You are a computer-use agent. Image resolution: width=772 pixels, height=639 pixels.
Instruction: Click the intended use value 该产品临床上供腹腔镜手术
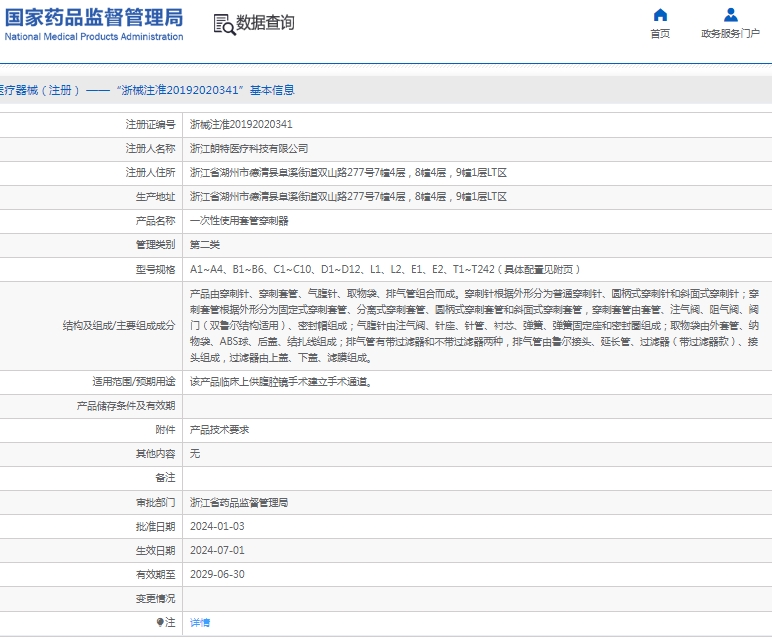tap(281, 382)
